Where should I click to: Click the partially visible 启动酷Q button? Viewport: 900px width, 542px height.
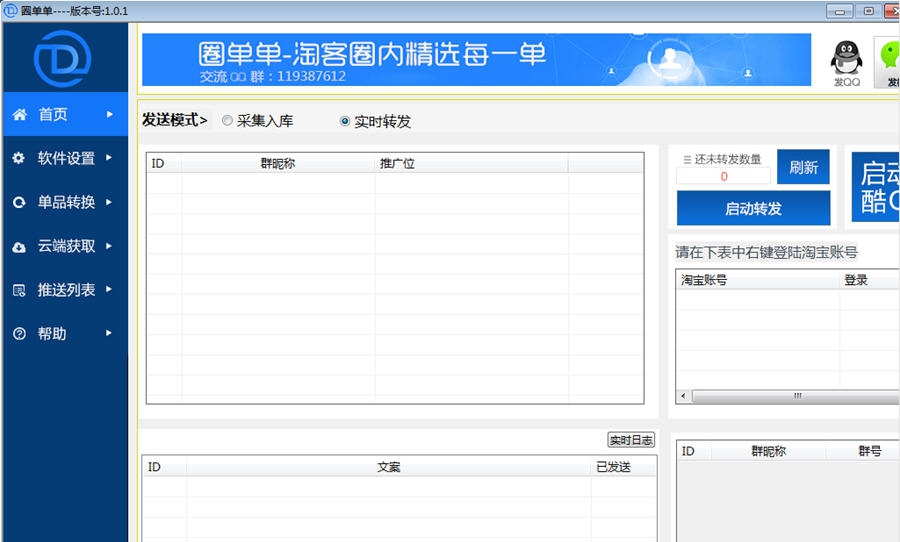[876, 187]
